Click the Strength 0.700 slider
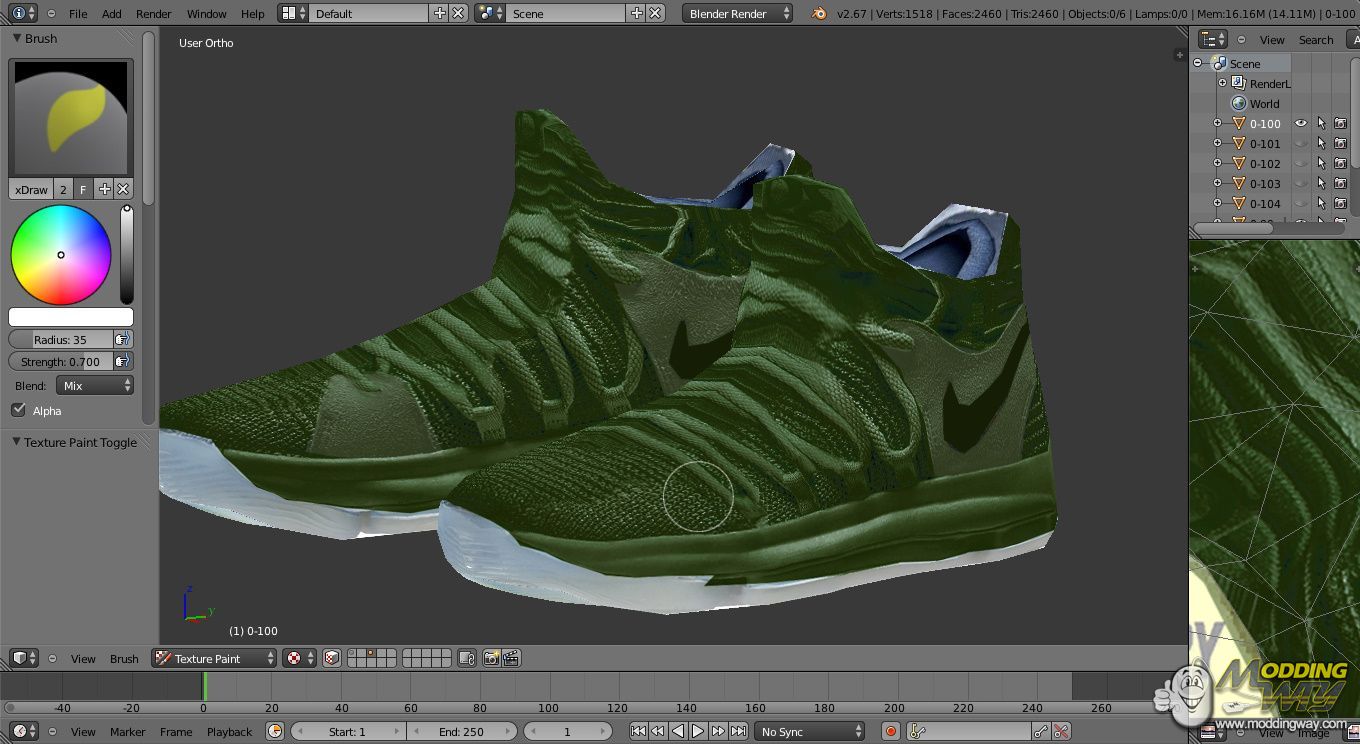The height and width of the screenshot is (744, 1360). (62, 362)
